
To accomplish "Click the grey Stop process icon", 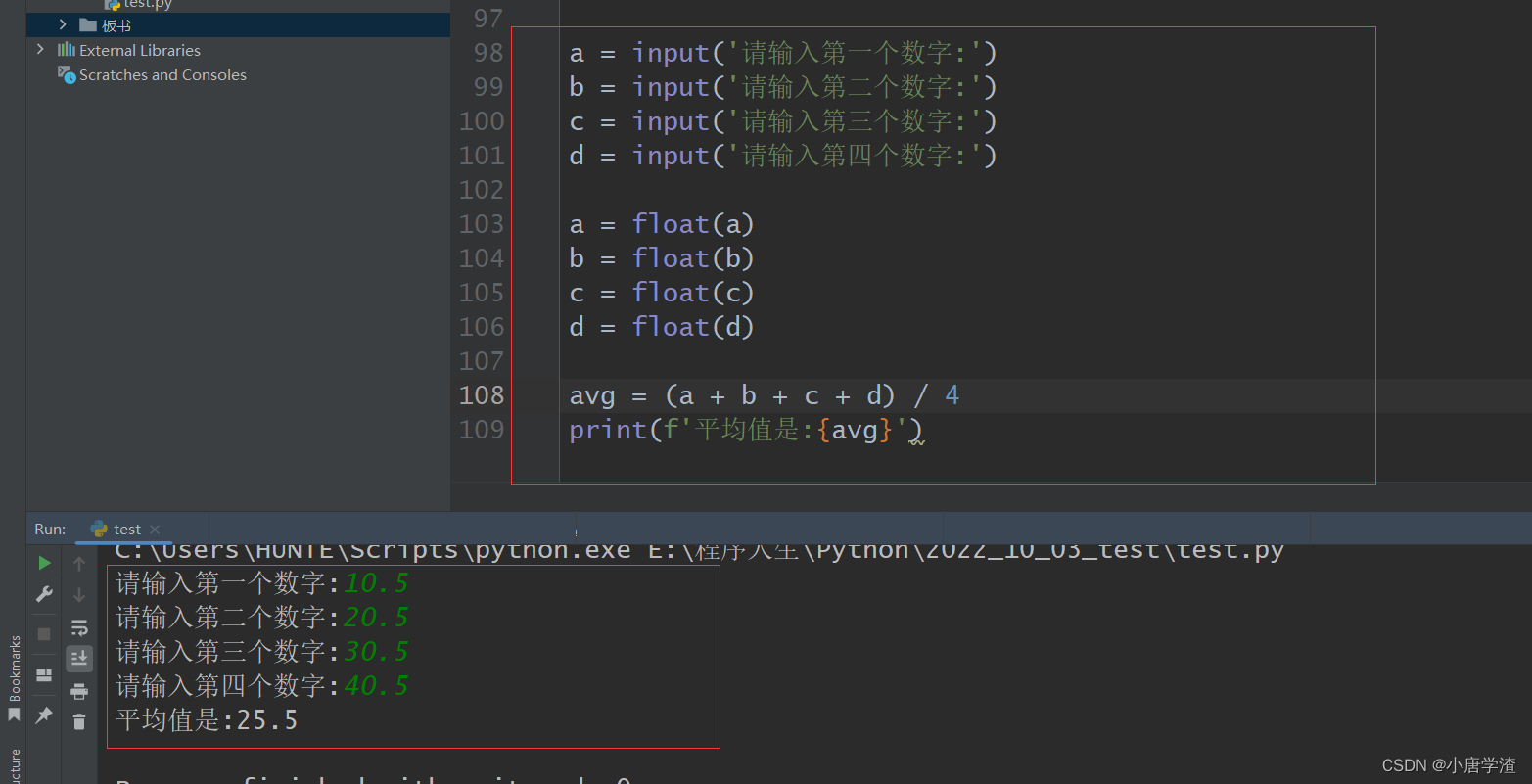I will [x=44, y=634].
